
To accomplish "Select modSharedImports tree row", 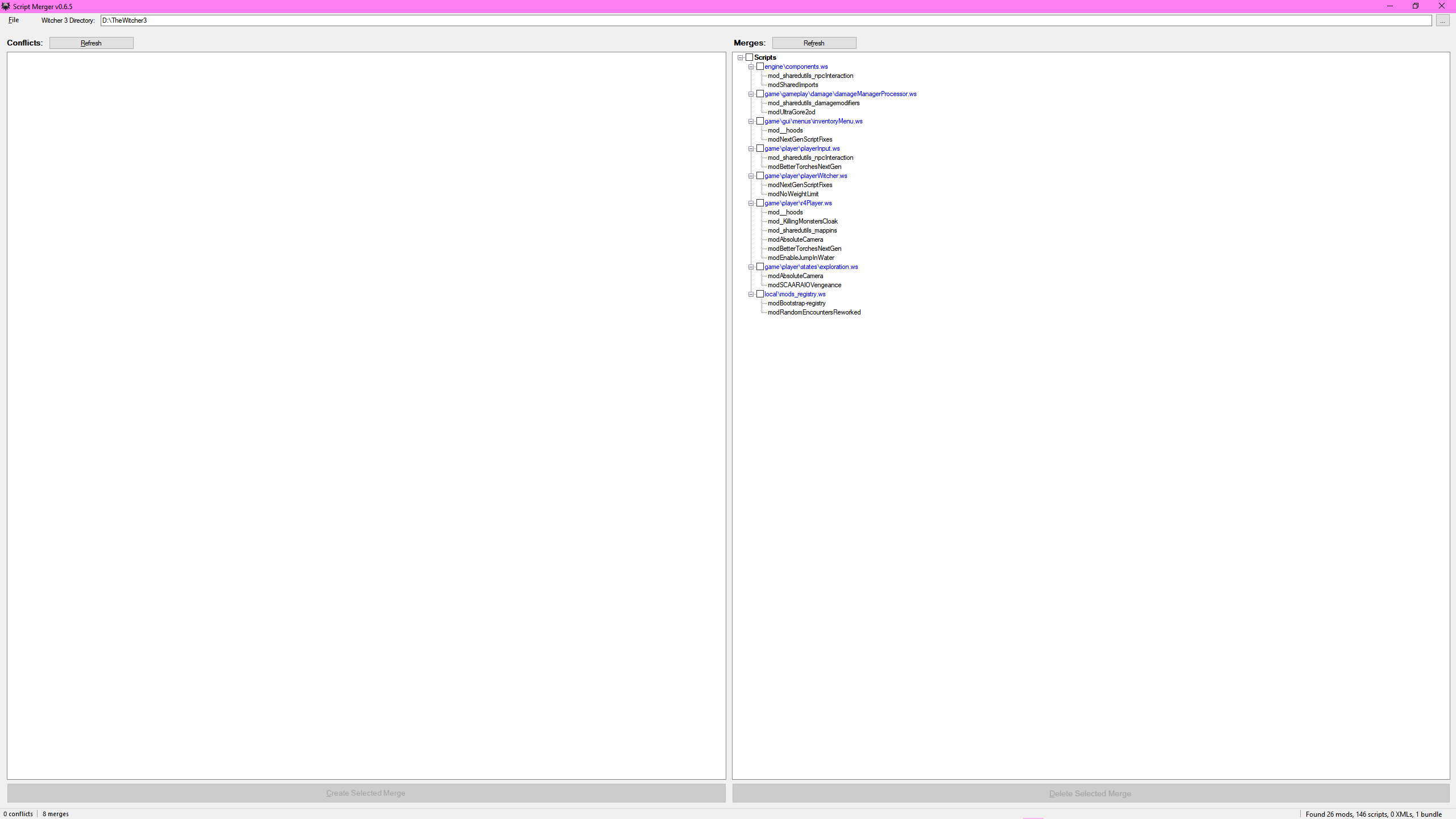I will coord(793,85).
